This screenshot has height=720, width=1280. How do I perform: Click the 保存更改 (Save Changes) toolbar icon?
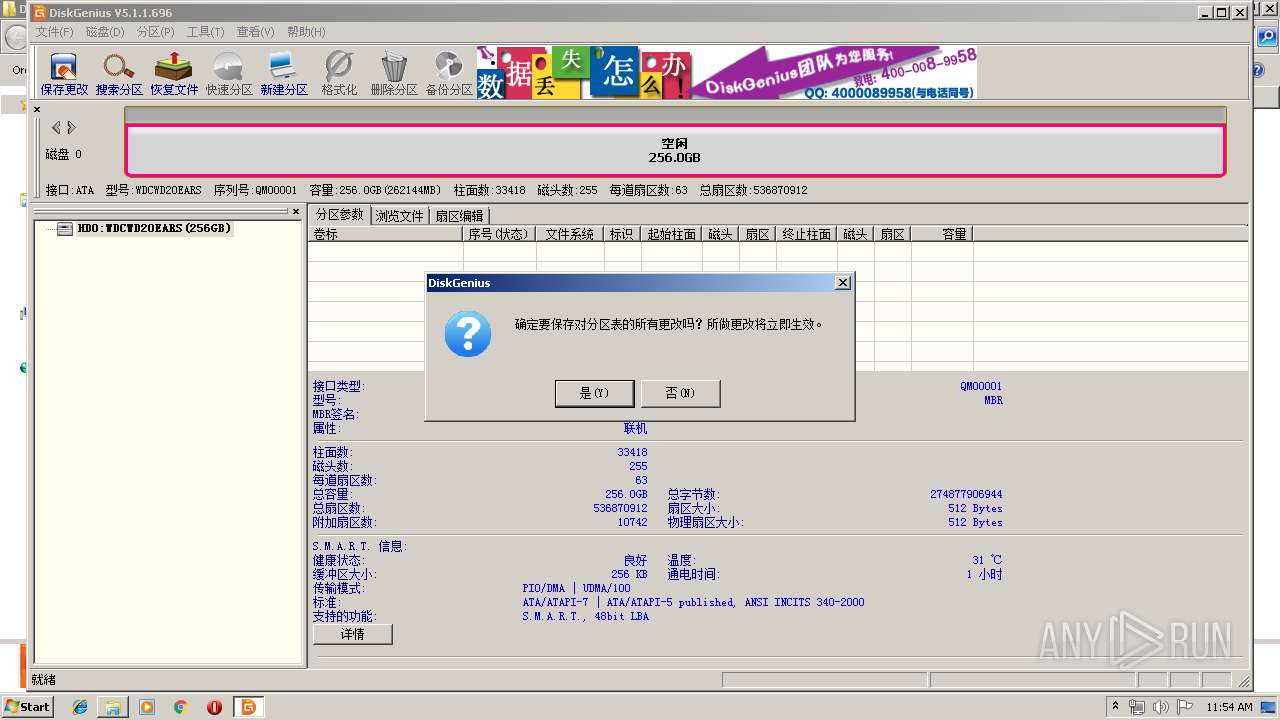coord(64,73)
